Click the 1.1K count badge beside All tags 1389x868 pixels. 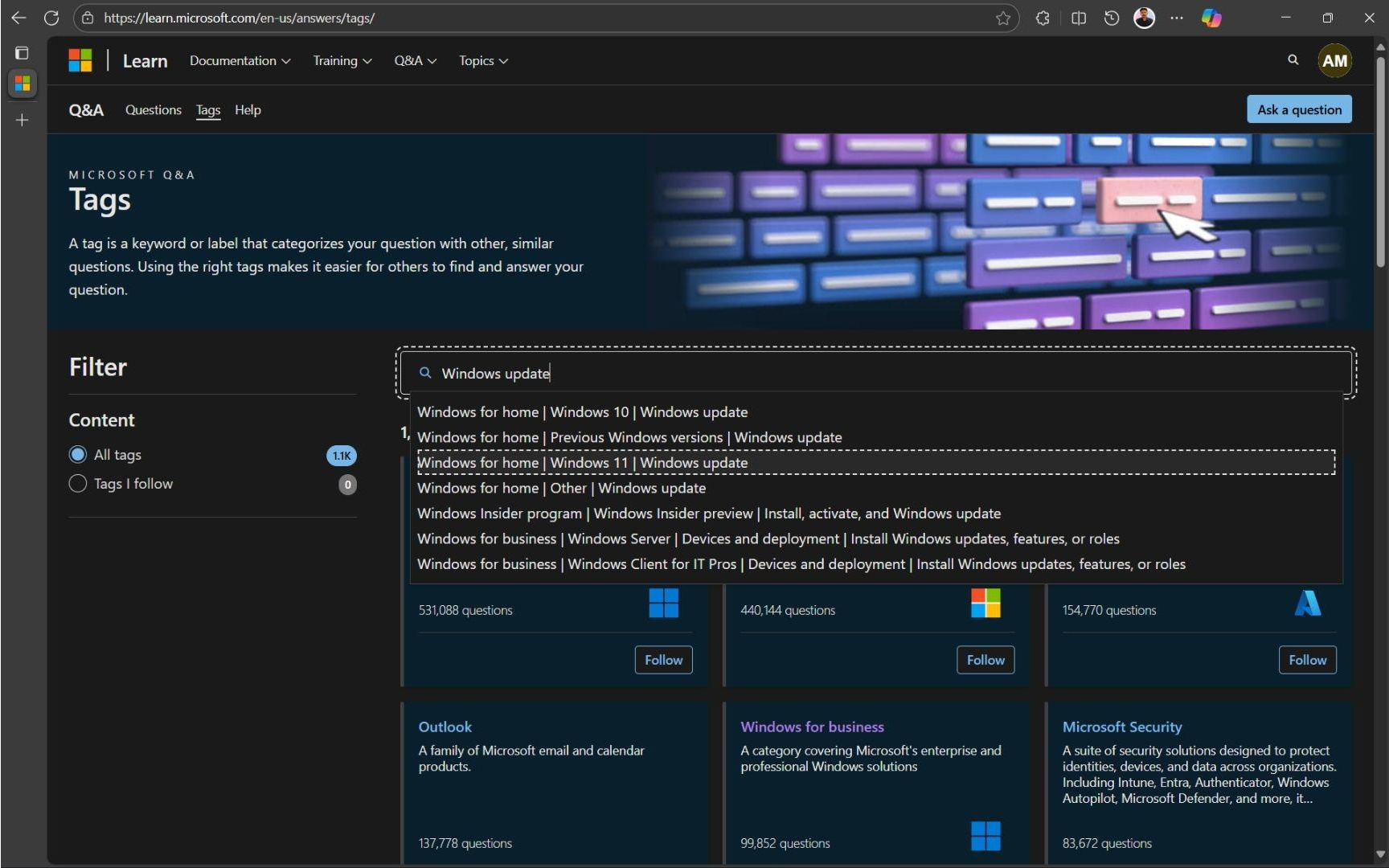[342, 456]
